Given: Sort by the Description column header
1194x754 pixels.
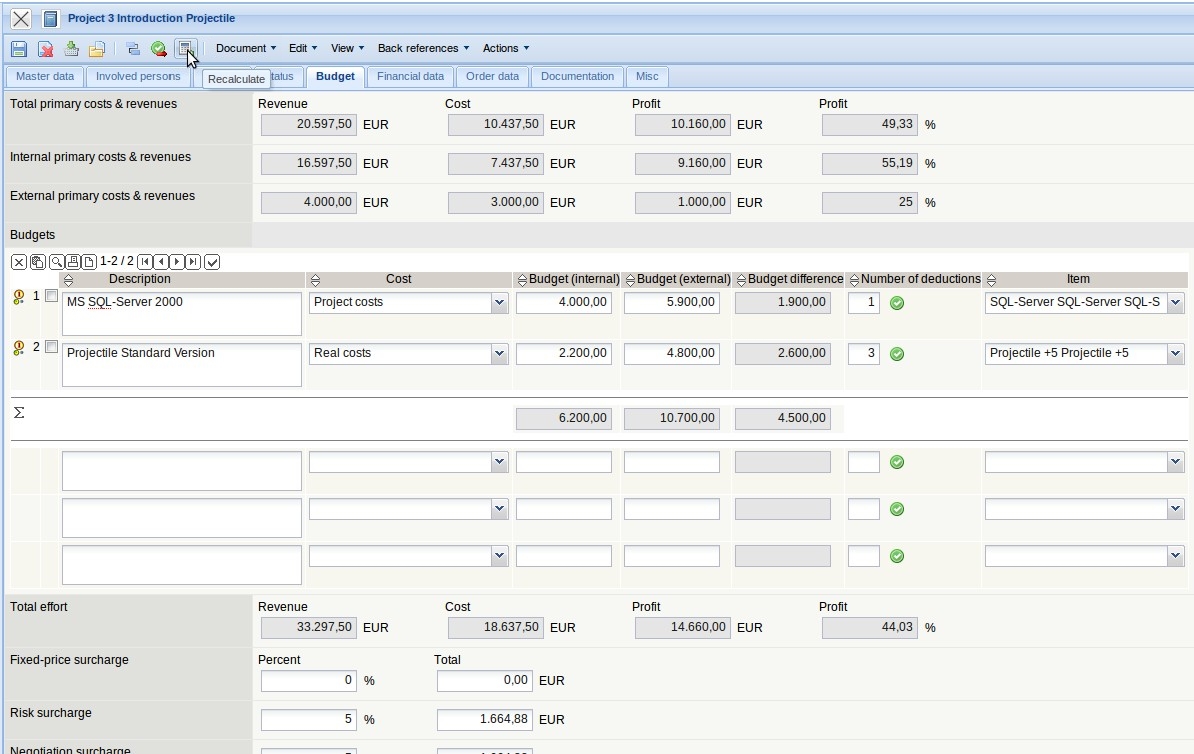Looking at the screenshot, I should (139, 279).
